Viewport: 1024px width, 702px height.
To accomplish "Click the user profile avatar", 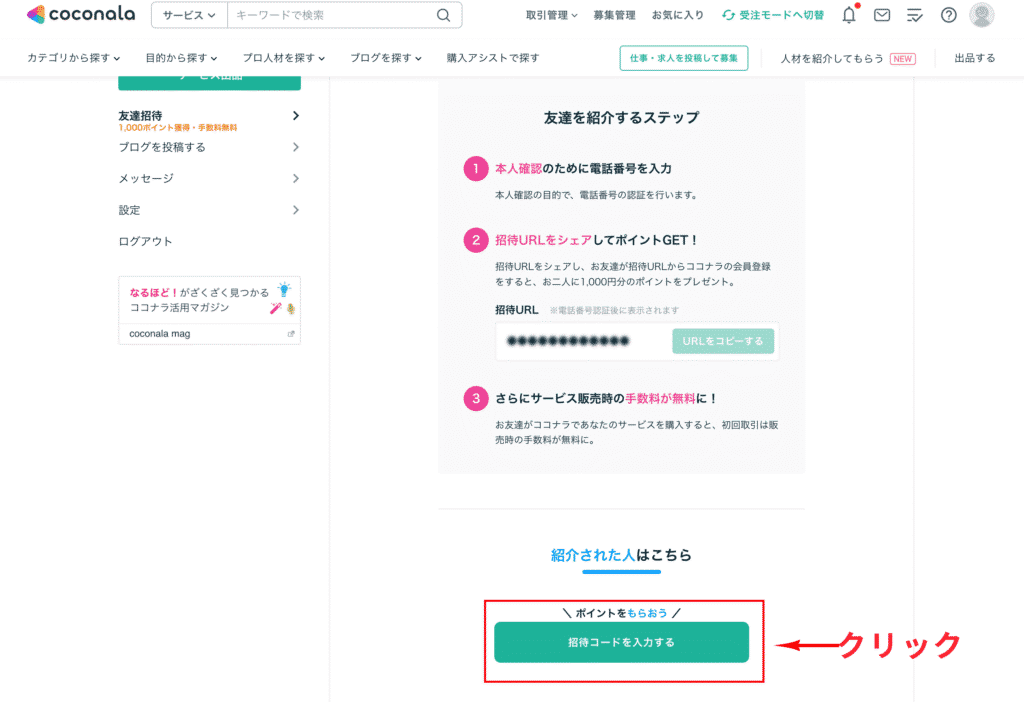I will (982, 15).
